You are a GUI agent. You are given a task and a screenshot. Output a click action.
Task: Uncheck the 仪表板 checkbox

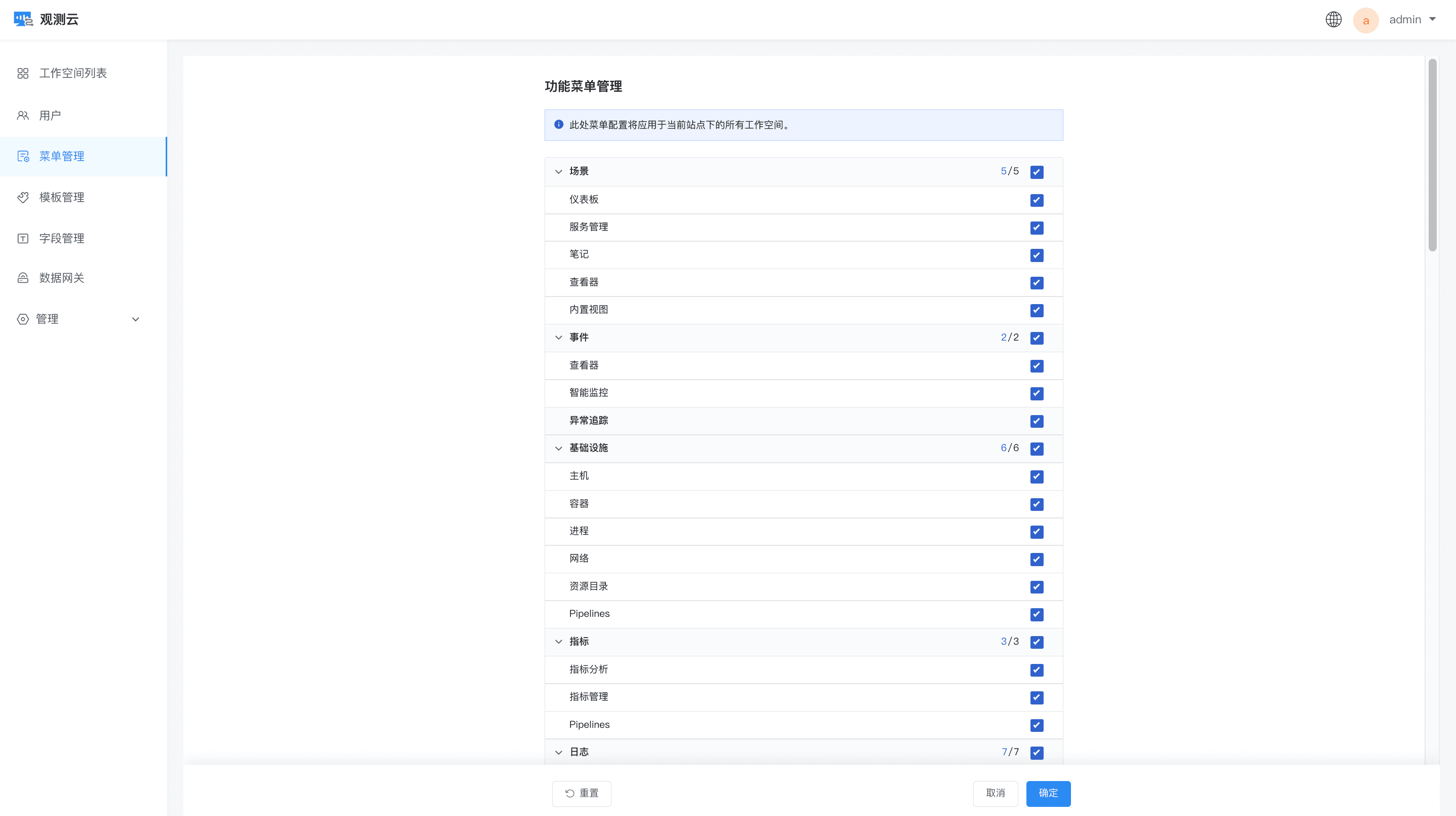1037,200
